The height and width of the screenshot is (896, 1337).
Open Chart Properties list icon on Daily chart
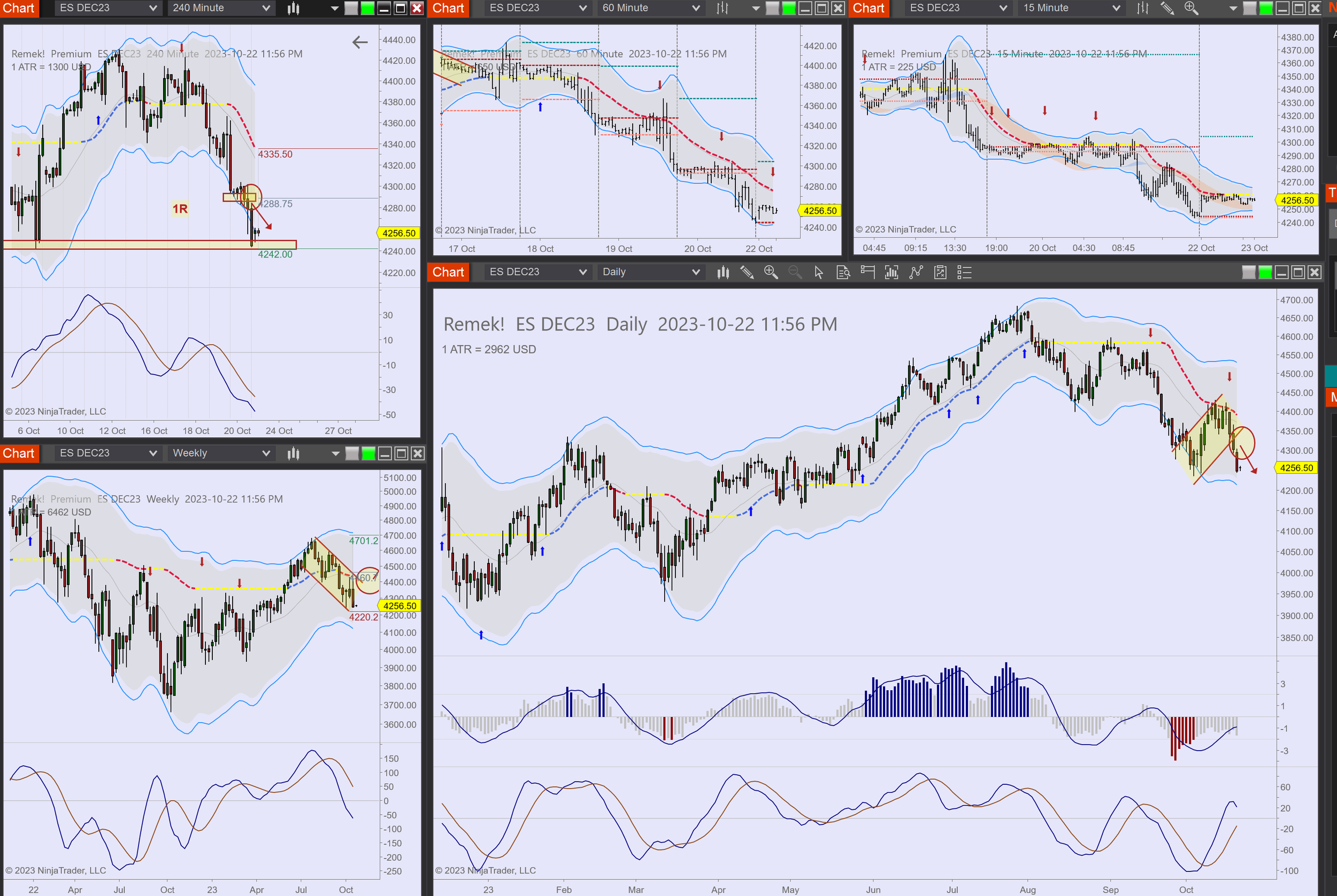coord(964,273)
